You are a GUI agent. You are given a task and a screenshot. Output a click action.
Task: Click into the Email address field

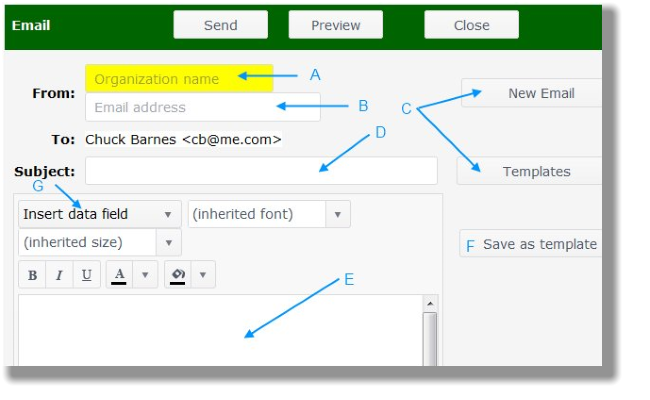202,107
